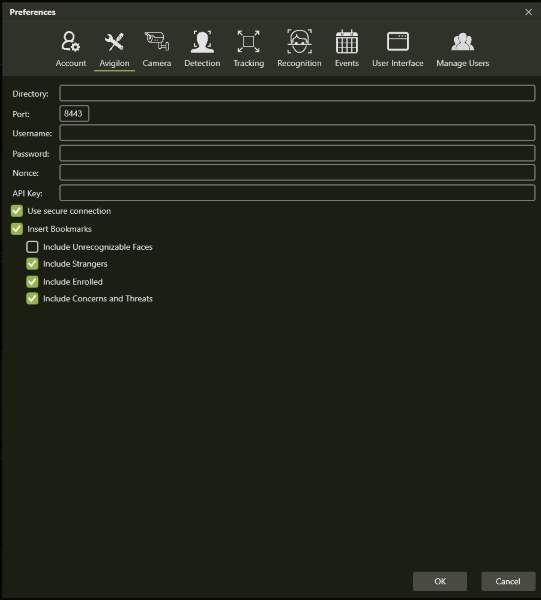Viewport: 541px width, 600px height.
Task: Select the Port field showing 8443
Action: 74,114
